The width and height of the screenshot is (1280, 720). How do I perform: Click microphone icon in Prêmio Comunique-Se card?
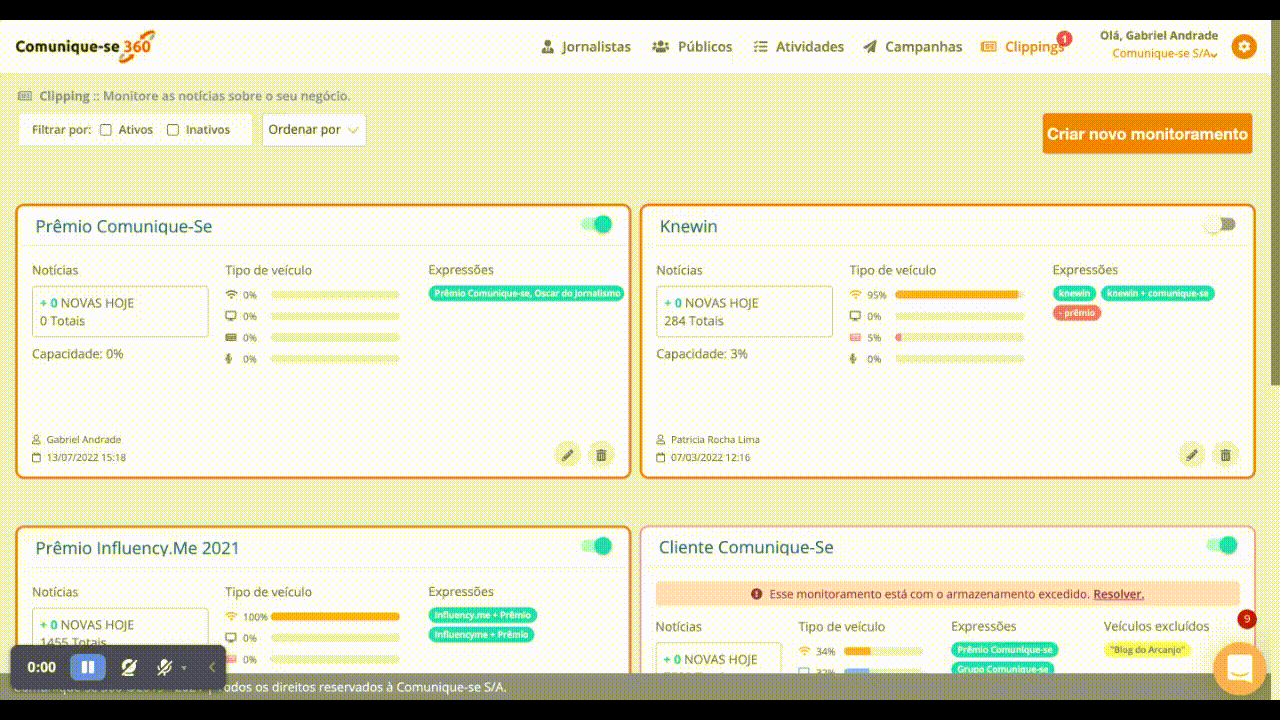click(231, 358)
